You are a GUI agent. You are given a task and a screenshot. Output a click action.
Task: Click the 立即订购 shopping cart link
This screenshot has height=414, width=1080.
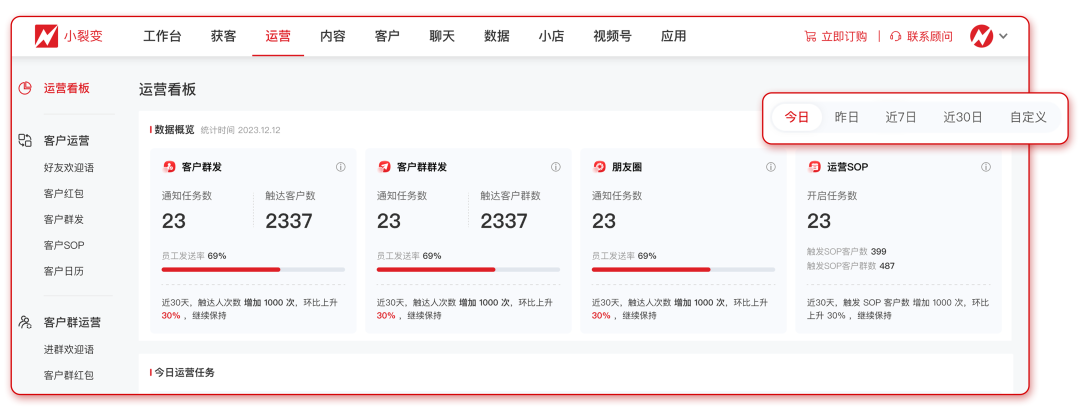click(x=835, y=37)
